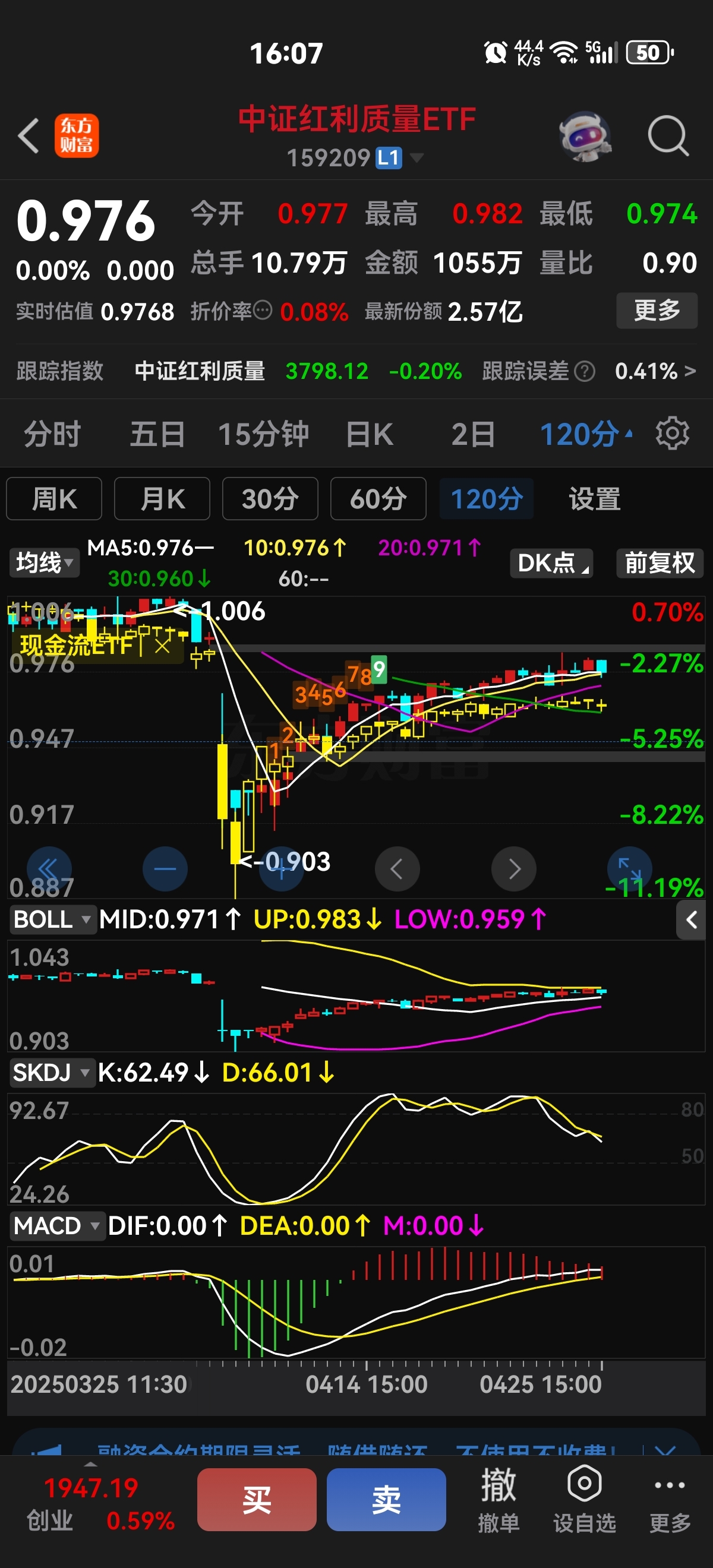Select the 周K period option

pyautogui.click(x=54, y=498)
